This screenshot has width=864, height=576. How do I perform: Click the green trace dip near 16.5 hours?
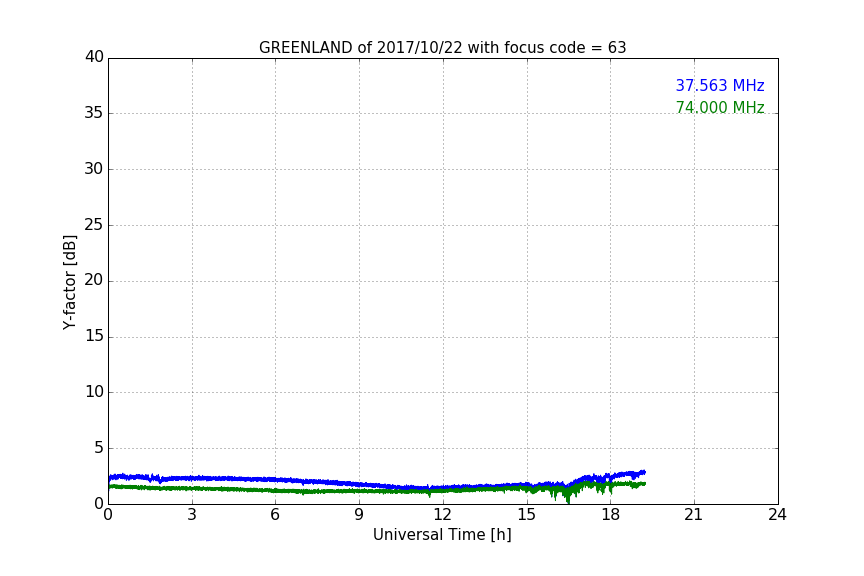[568, 498]
